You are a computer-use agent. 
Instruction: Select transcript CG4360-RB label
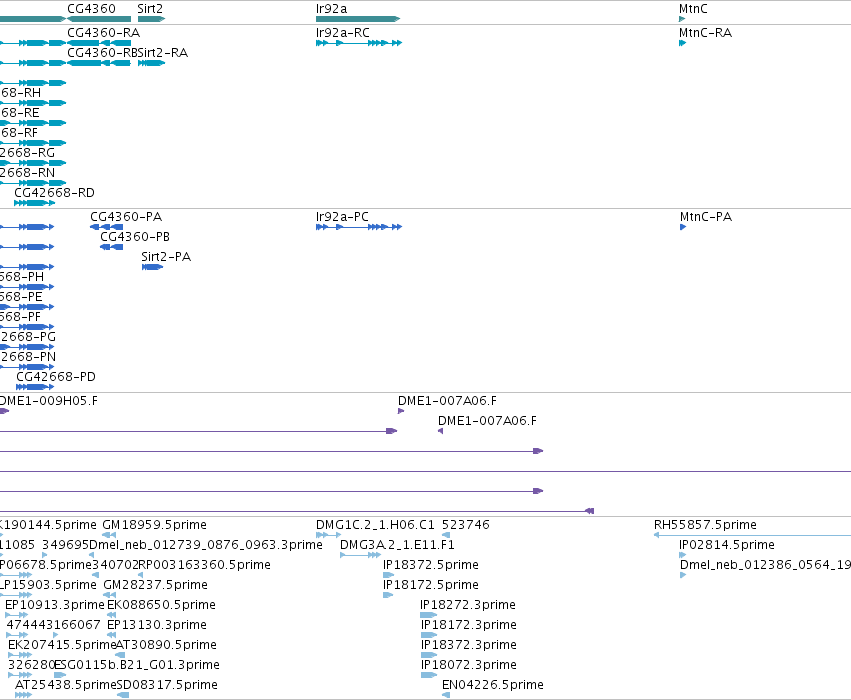(102, 53)
